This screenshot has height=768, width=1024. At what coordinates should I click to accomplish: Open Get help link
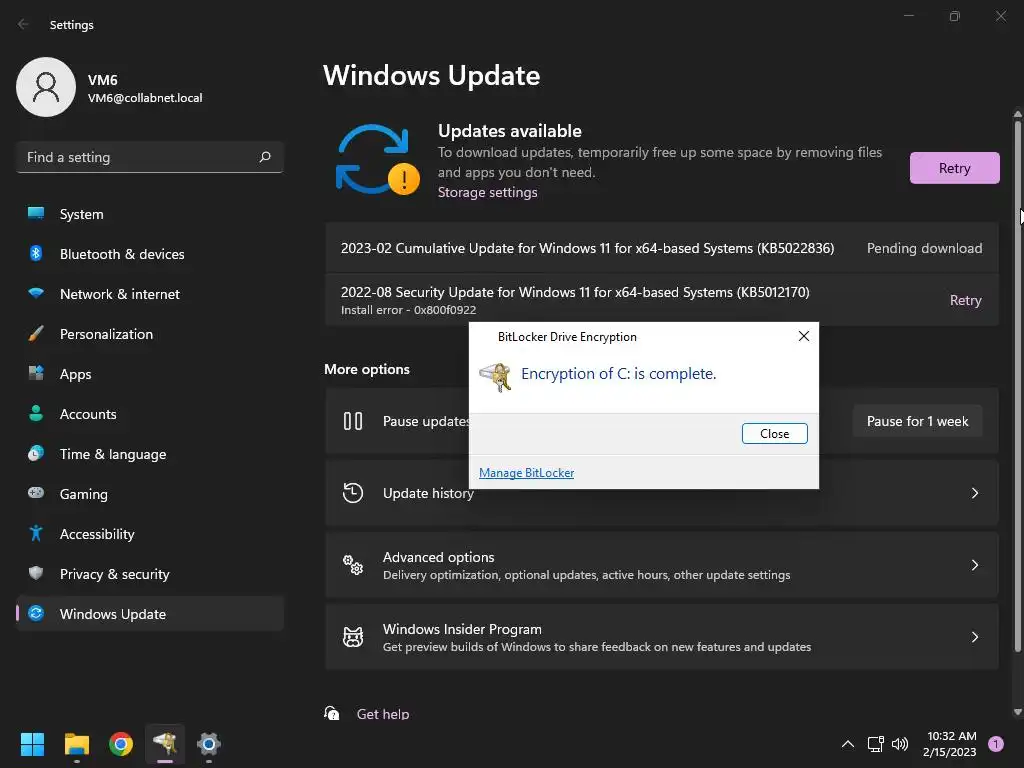tap(383, 714)
